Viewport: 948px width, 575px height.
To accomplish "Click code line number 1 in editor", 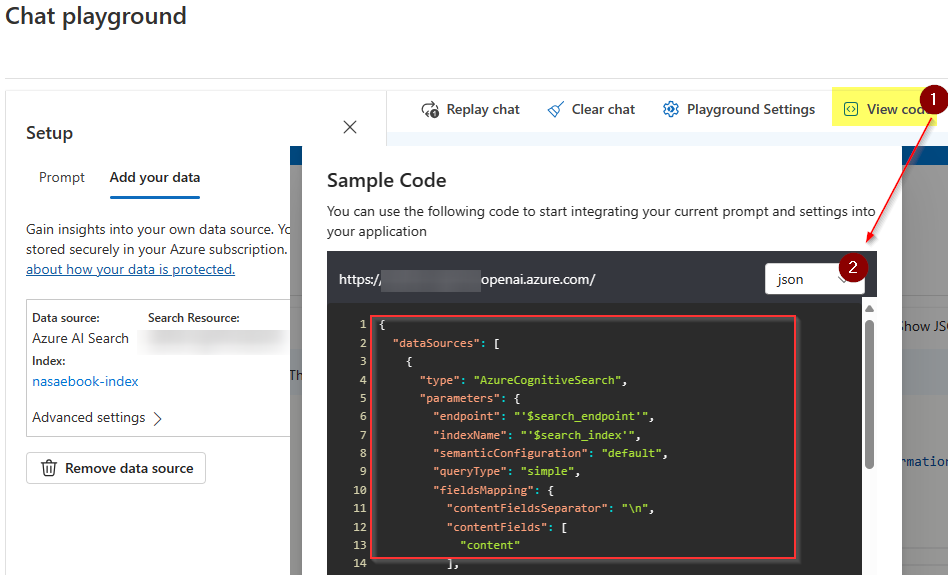I will coord(362,325).
